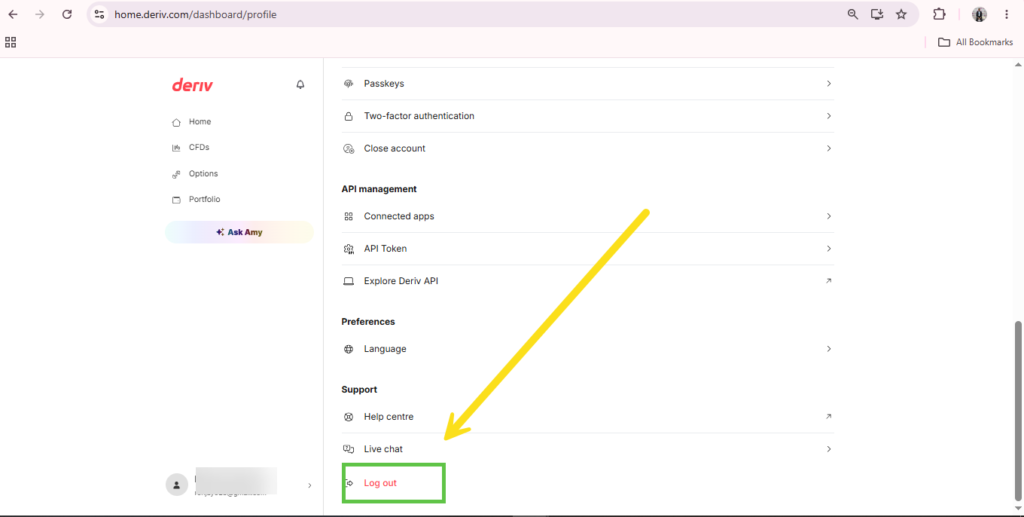1024x517 pixels.
Task: Select the API Token label
Action: coord(385,249)
